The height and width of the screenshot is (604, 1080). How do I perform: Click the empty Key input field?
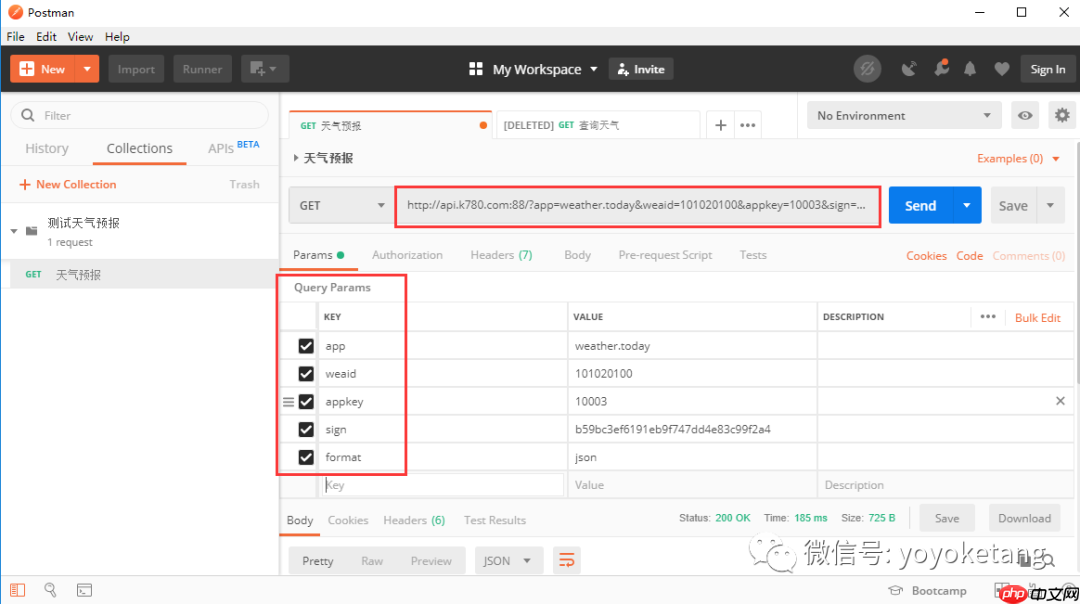point(443,485)
